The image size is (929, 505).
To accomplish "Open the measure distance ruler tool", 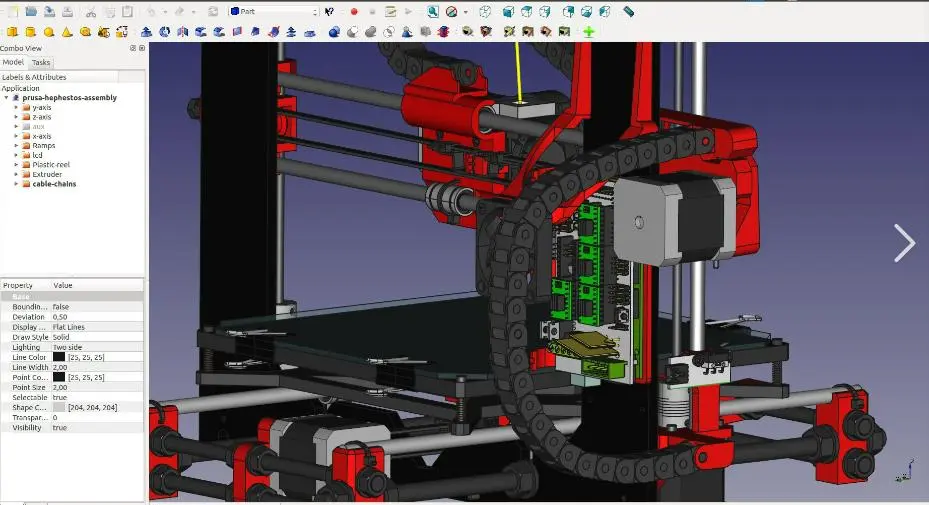I will coord(629,12).
